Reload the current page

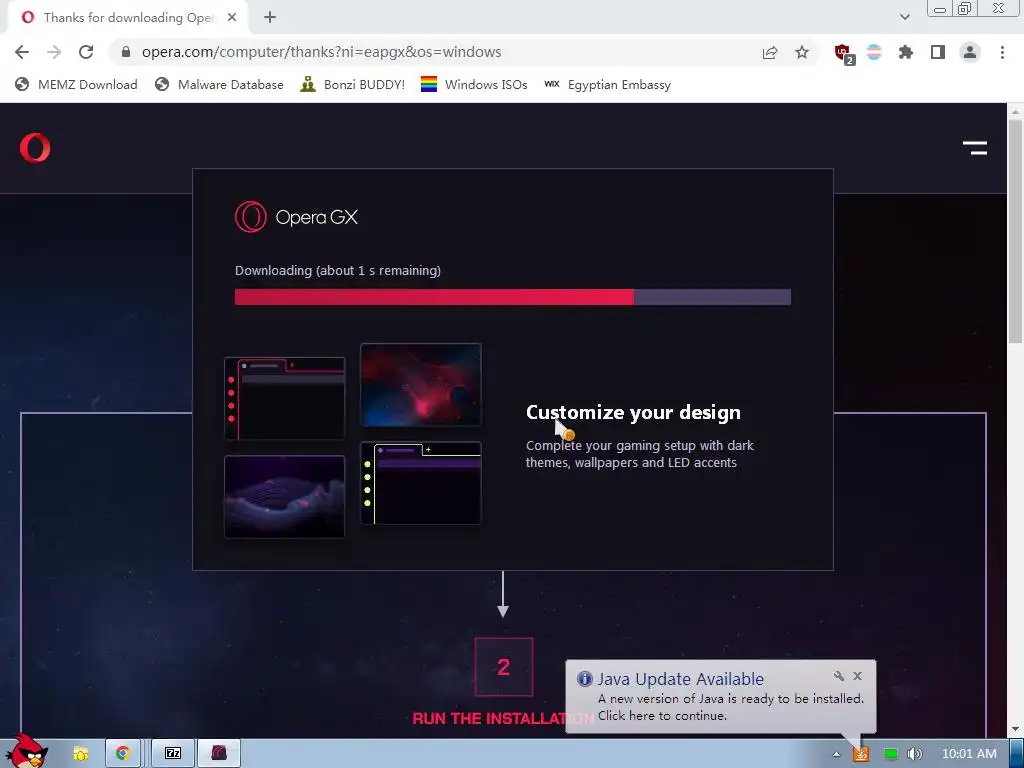86,52
